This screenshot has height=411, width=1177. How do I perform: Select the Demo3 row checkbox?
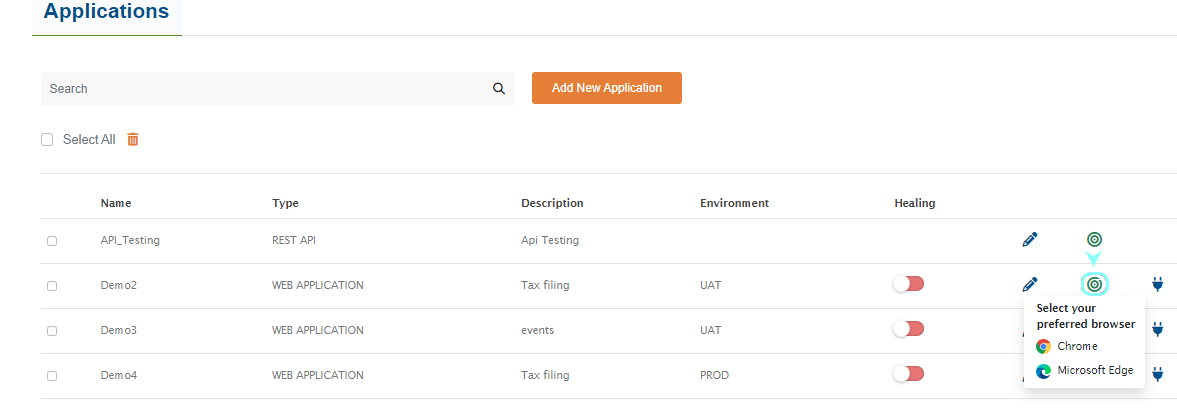52,330
